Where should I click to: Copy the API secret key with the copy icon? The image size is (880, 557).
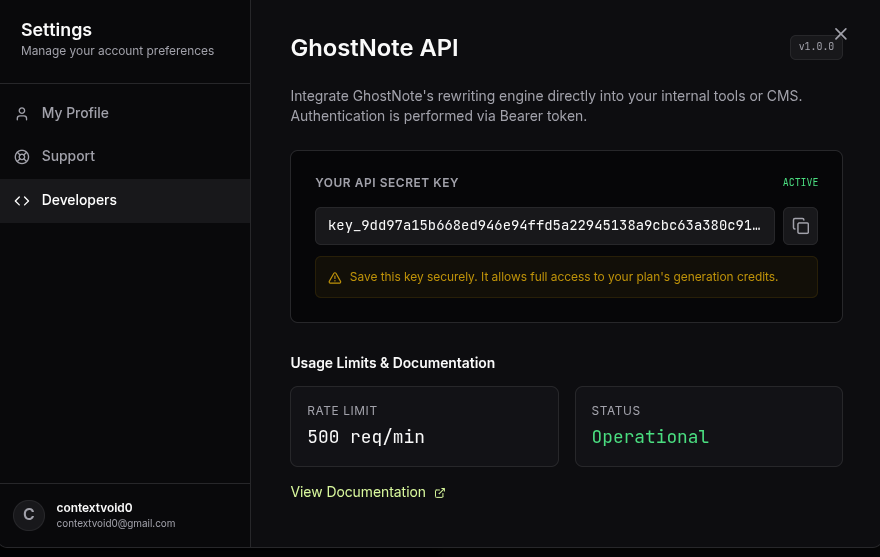pos(800,226)
